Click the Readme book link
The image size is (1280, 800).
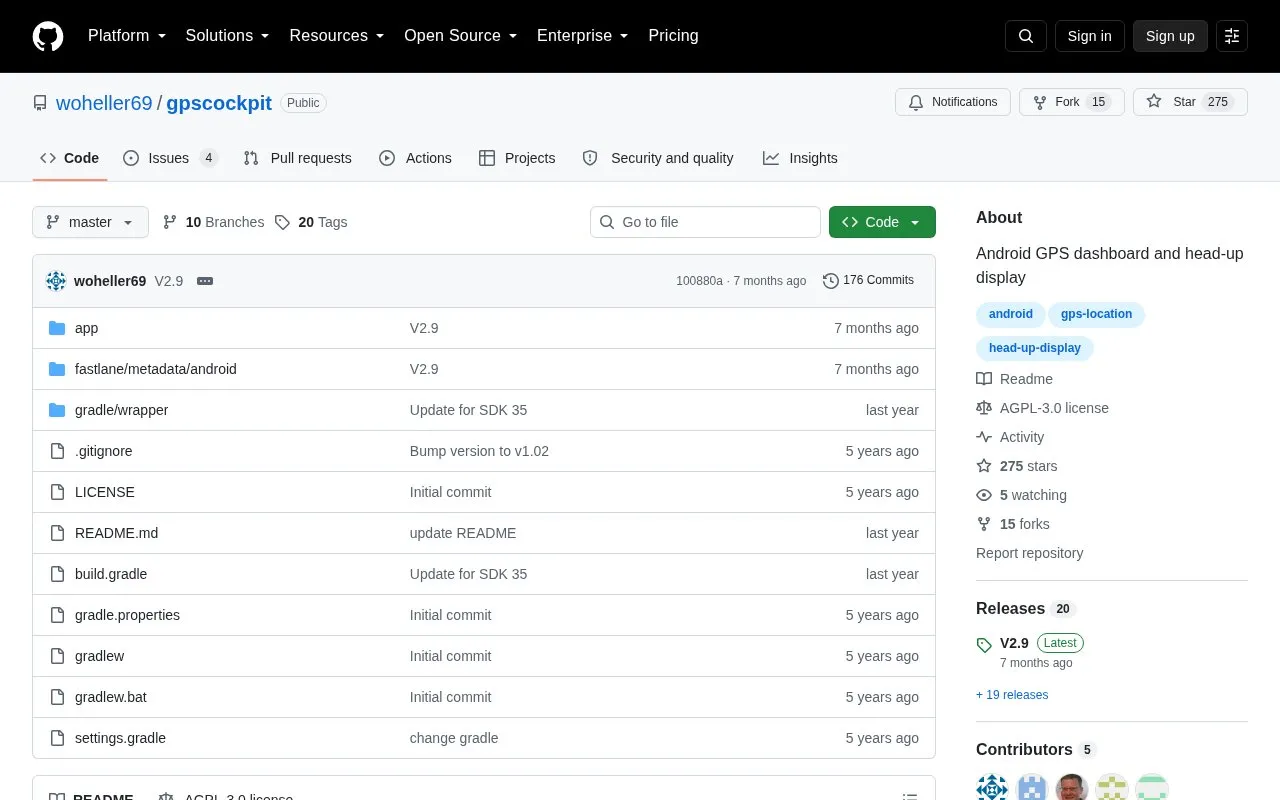coord(1015,379)
